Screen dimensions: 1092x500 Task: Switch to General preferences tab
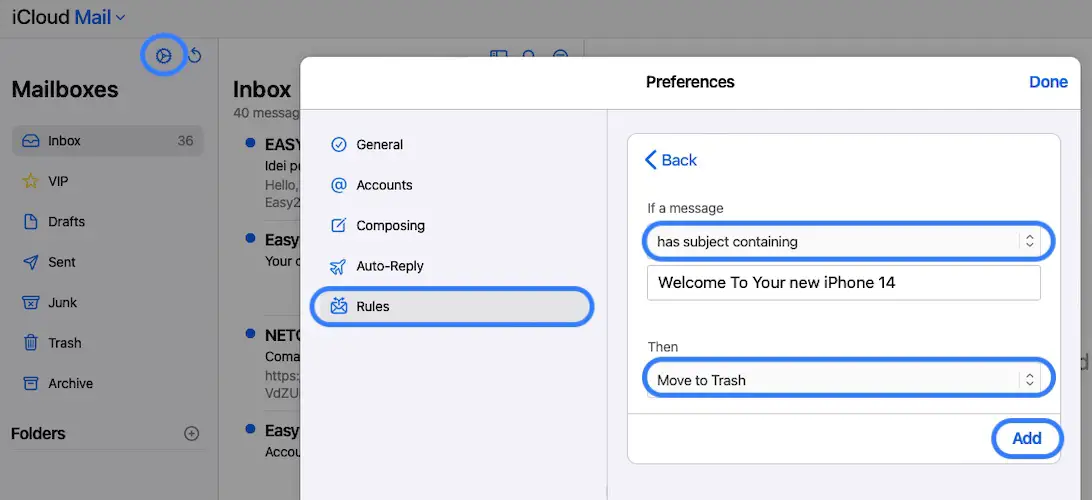[x=379, y=144]
